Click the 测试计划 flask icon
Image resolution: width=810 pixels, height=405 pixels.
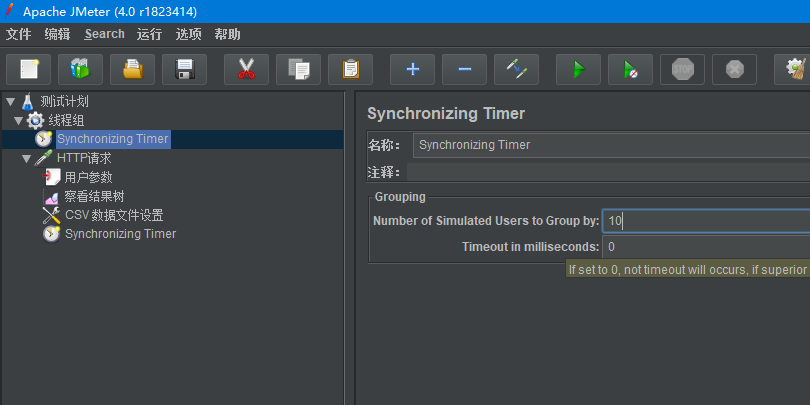[x=27, y=101]
